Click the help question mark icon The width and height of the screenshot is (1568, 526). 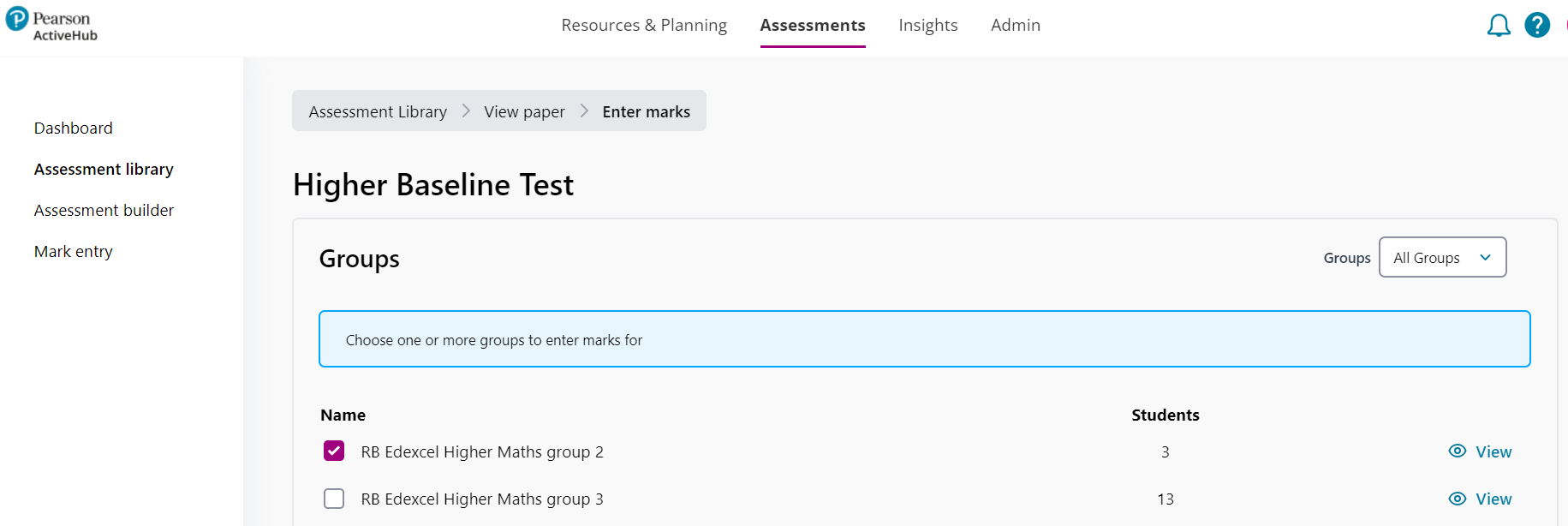pos(1536,26)
